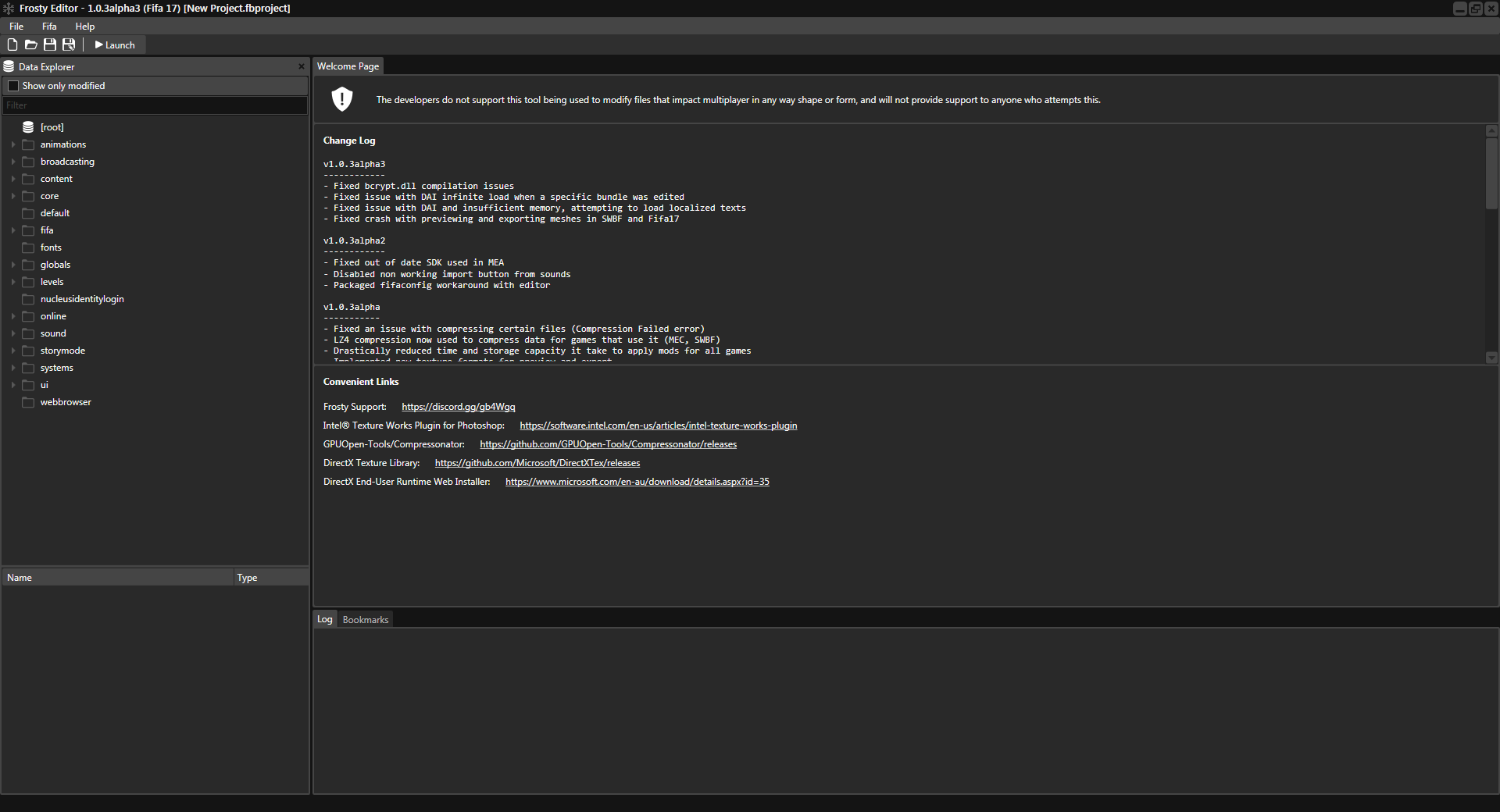Click the change log scroll up arrow

pos(1491,131)
